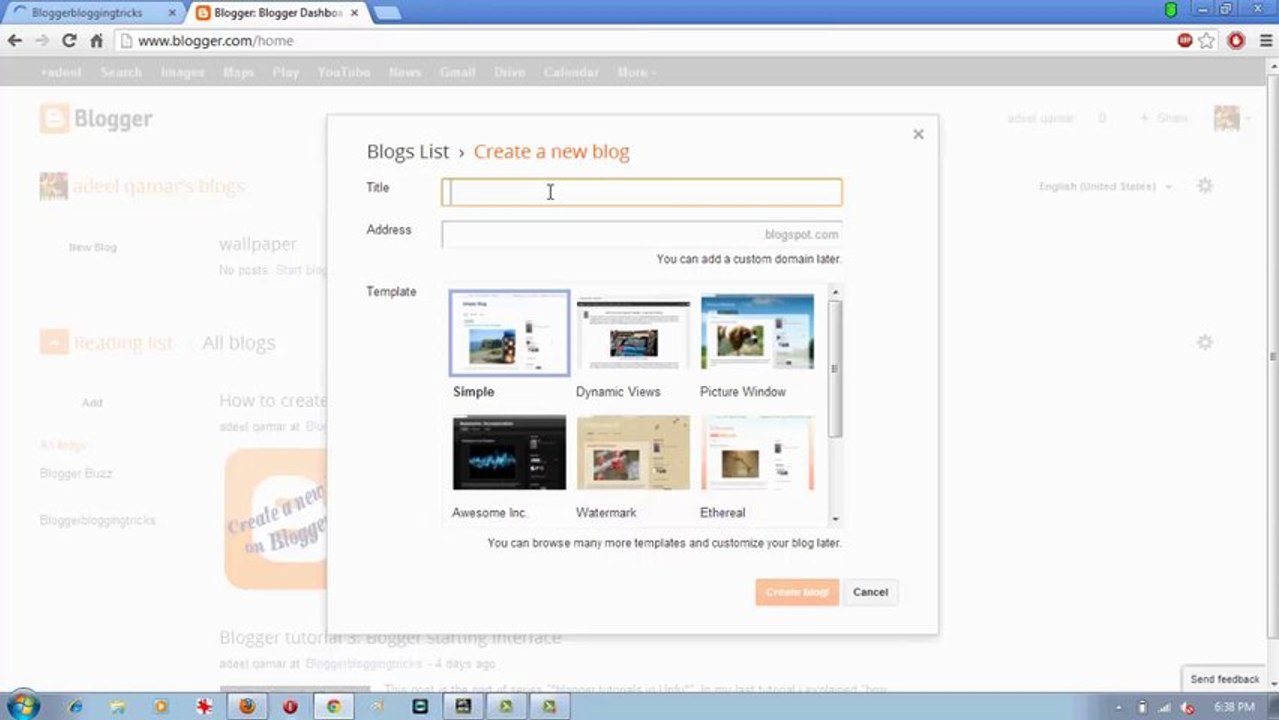Click the New Blog button
Viewport: 1279px width, 720px height.
[92, 247]
